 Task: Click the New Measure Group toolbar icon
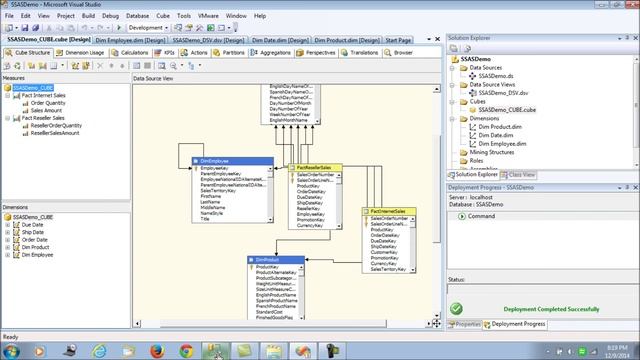coord(42,66)
